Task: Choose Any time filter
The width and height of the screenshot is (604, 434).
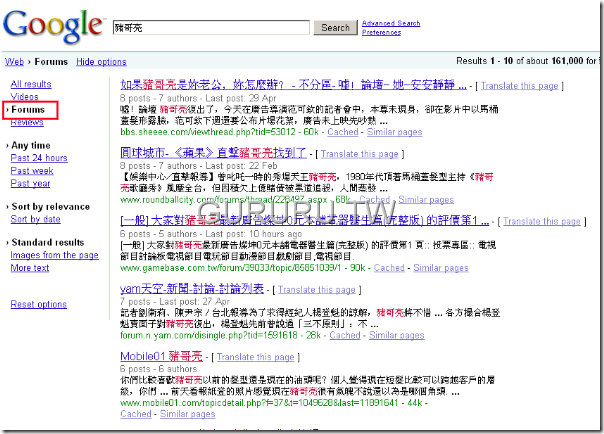Action: [31, 146]
